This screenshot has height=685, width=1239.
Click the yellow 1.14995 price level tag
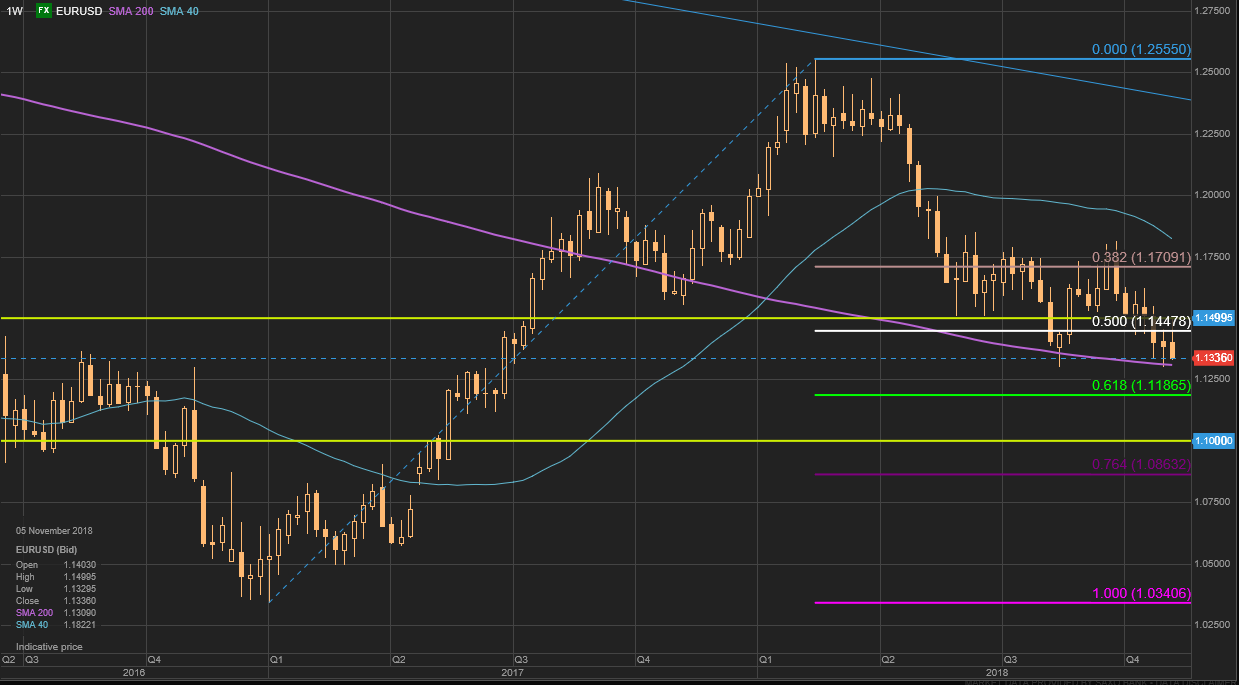click(1214, 317)
